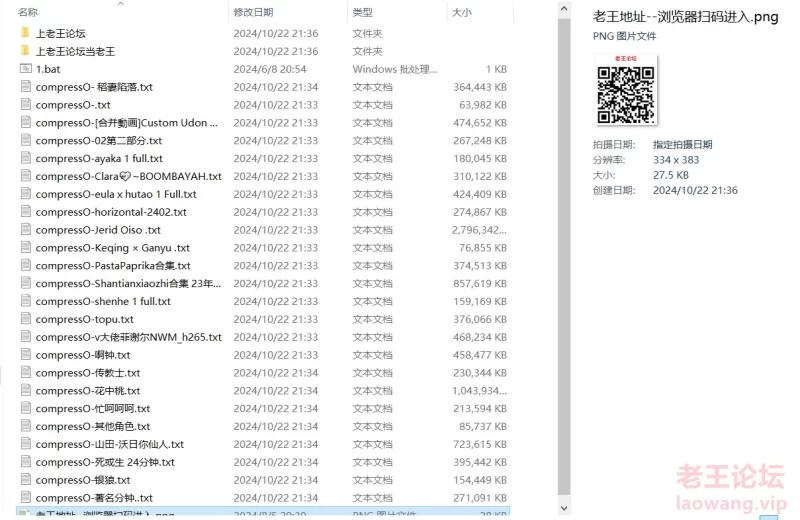Click the PNG 图片文件 type label
This screenshot has width=800, height=520.
(624, 36)
